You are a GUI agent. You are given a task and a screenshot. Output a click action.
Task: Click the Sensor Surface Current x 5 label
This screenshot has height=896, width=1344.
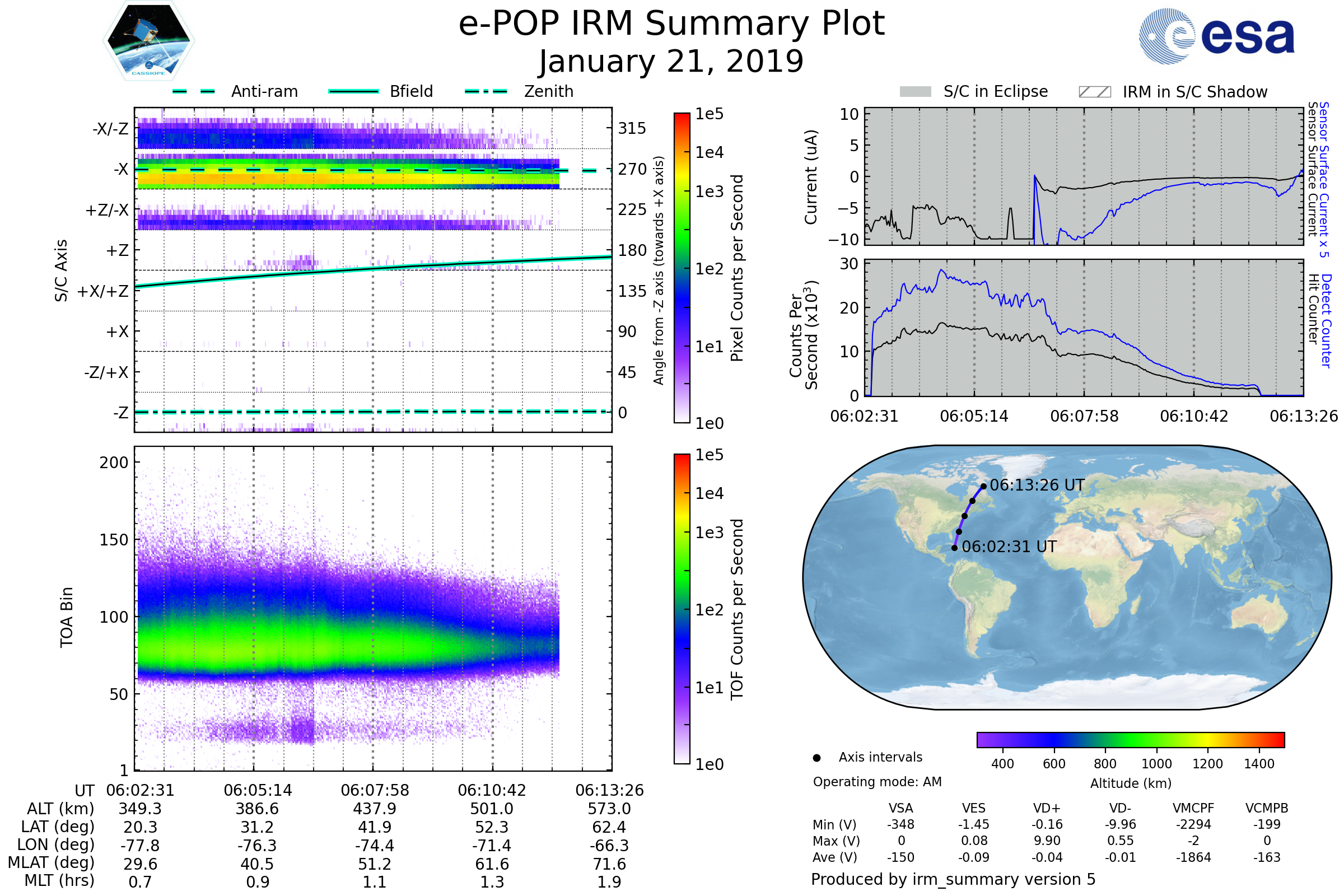(1323, 179)
